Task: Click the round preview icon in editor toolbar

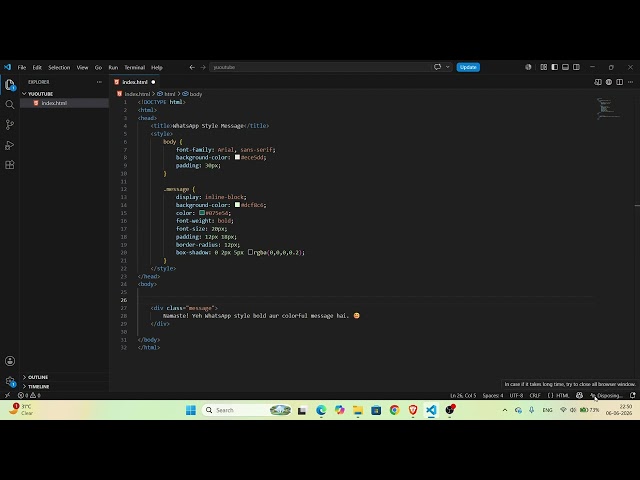Action: (609, 82)
